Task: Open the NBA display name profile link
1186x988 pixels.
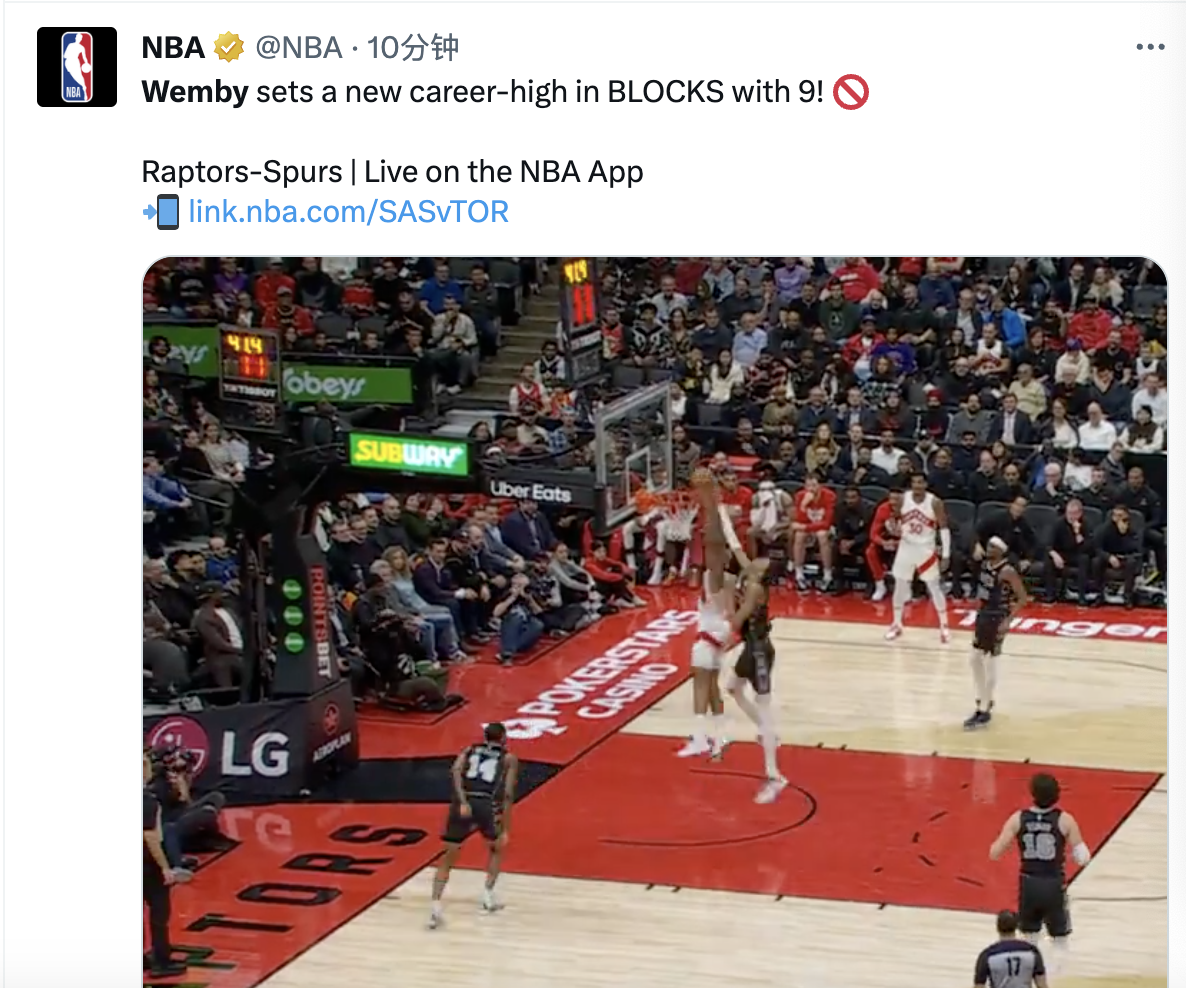Action: tap(173, 48)
